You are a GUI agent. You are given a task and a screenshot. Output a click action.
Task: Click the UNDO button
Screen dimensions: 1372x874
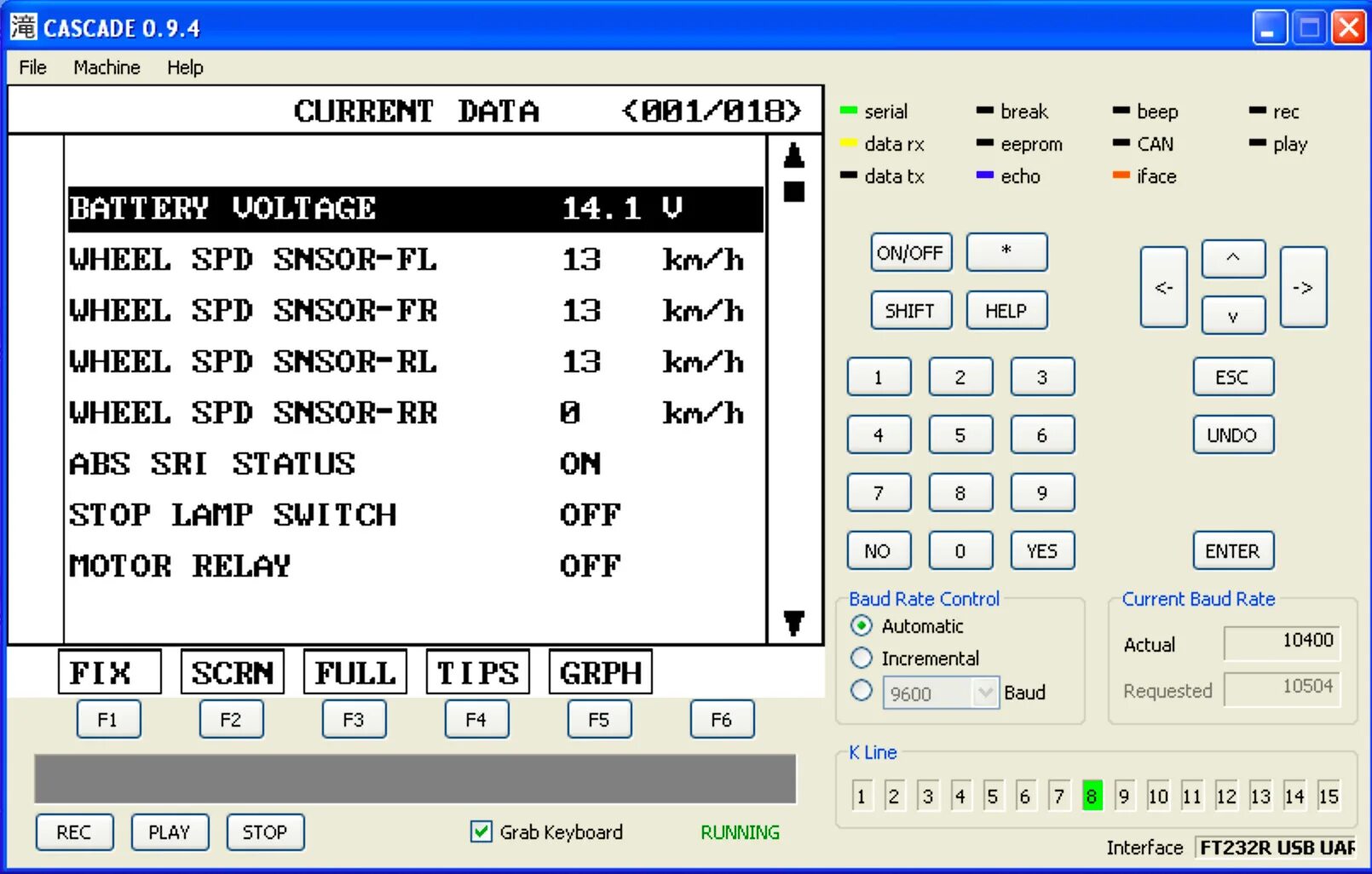click(x=1233, y=434)
